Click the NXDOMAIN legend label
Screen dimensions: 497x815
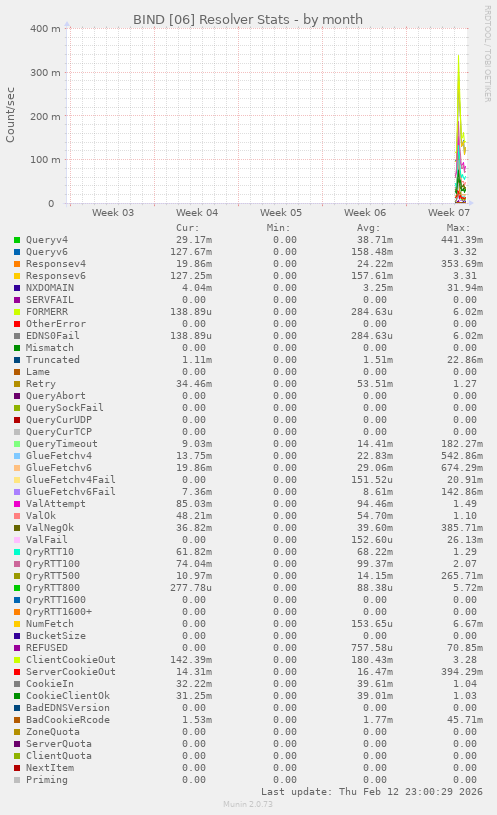(50, 288)
